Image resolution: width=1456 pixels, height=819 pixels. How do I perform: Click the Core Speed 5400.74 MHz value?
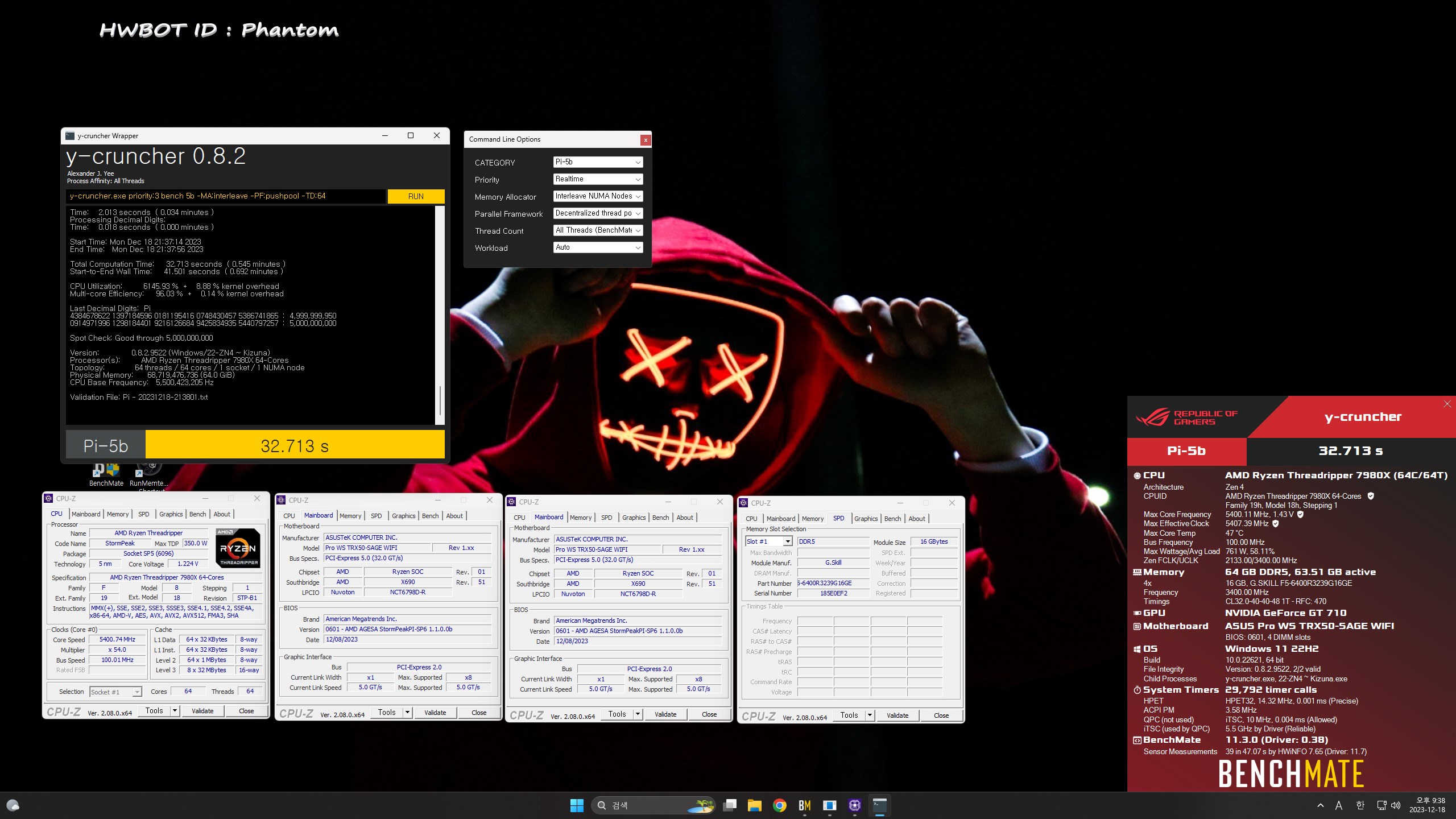[117, 640]
